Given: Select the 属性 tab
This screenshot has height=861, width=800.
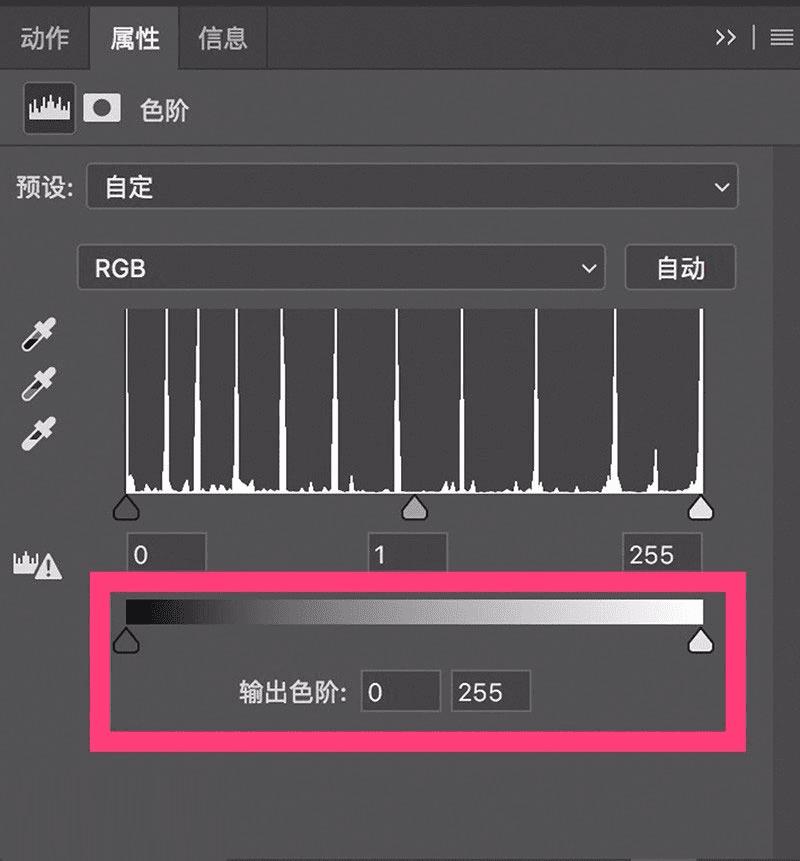Looking at the screenshot, I should (135, 38).
